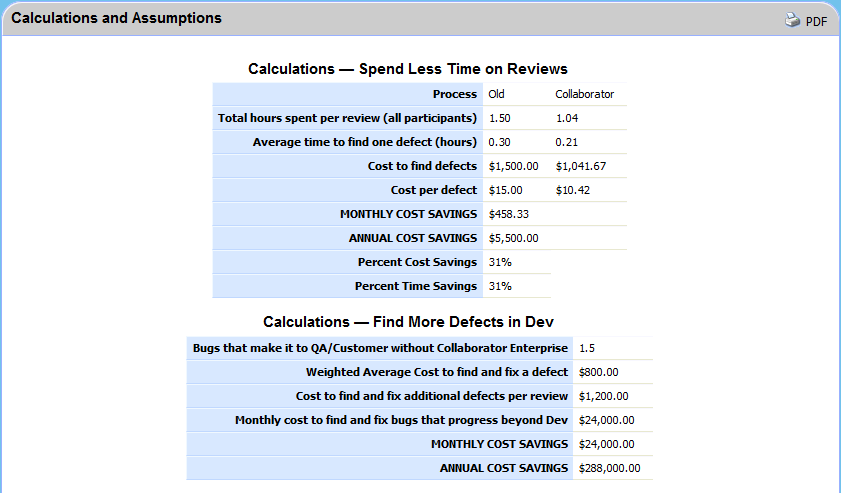Select the $288,000.00 annual cost savings value
This screenshot has height=493, width=841.
pos(610,468)
